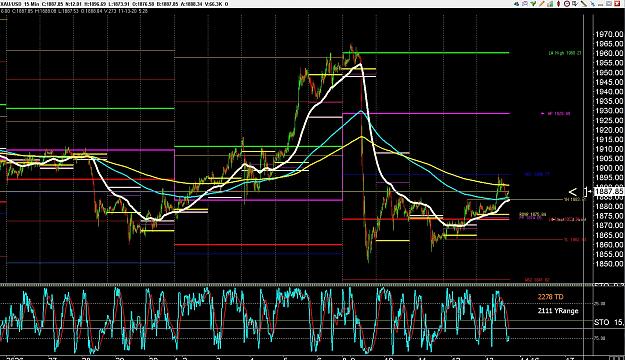Click the '2111 YRange' indicator text
The height and width of the screenshot is (360, 625).
pyautogui.click(x=558, y=311)
